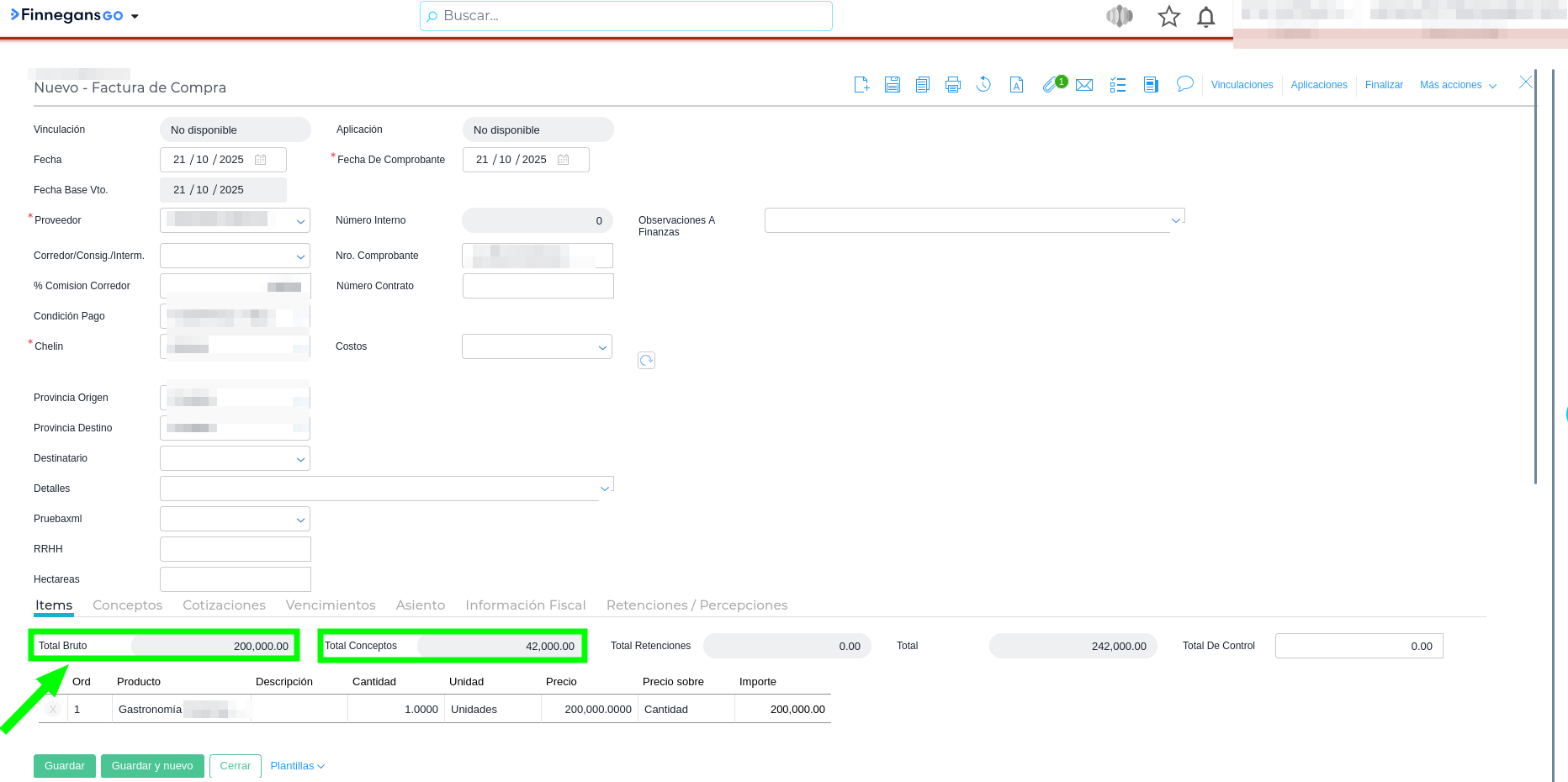Open the history clock icon
The width and height of the screenshot is (1568, 782).
pos(983,85)
